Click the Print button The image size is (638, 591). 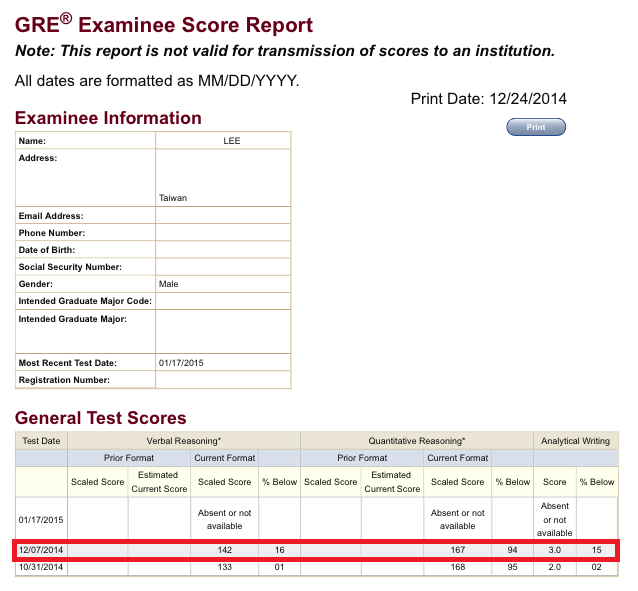536,127
